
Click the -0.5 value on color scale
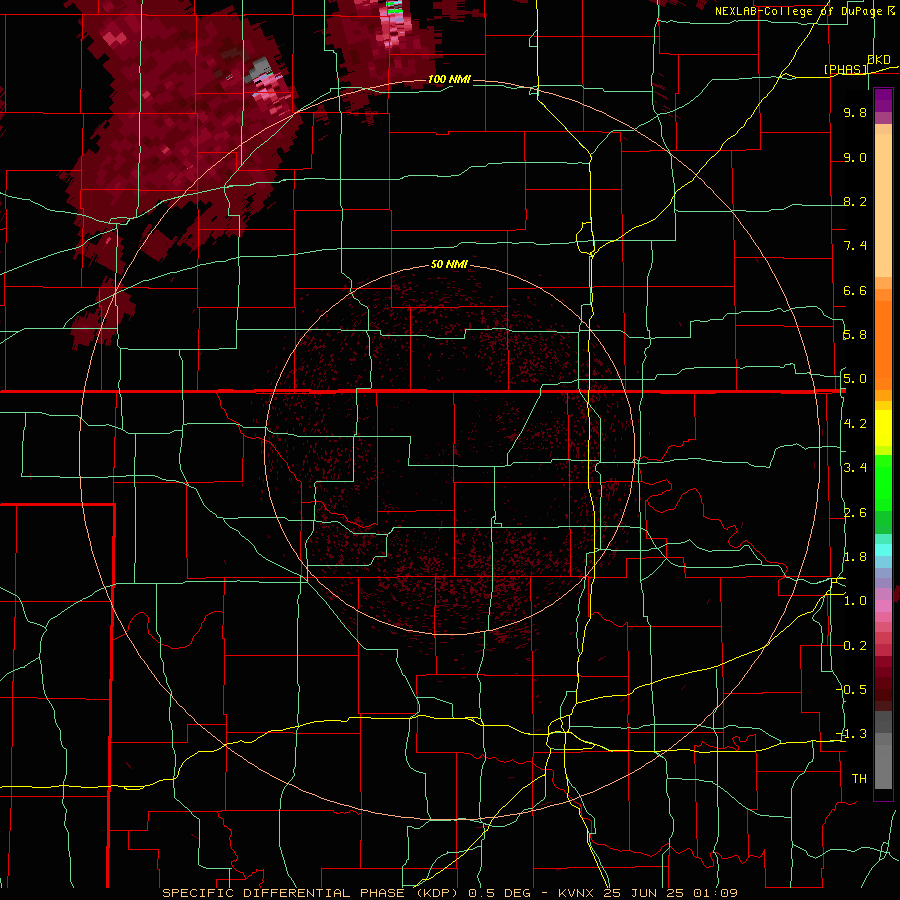pyautogui.click(x=853, y=689)
